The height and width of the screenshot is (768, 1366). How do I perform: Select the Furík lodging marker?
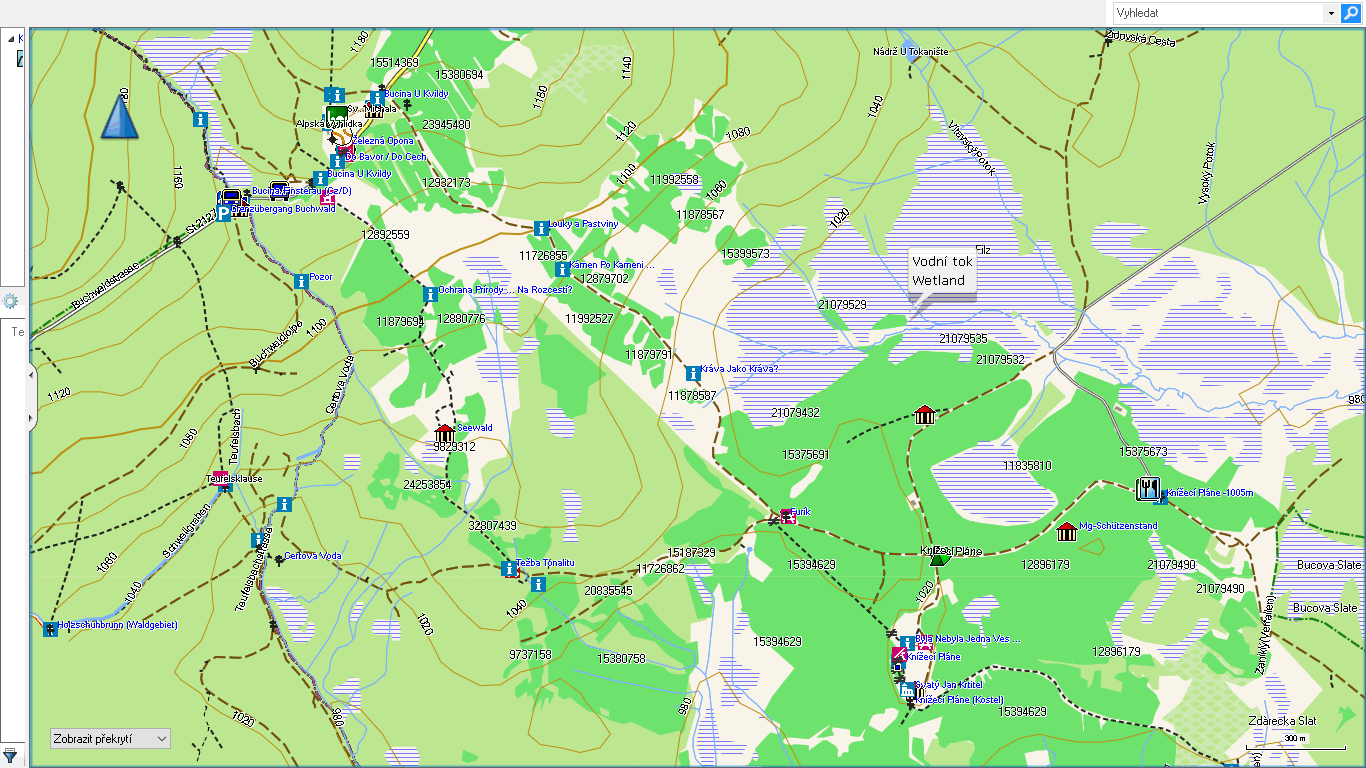pyautogui.click(x=787, y=516)
